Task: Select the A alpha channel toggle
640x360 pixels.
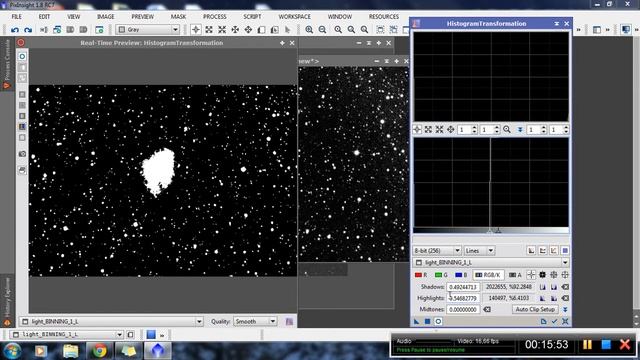Action: [515, 275]
